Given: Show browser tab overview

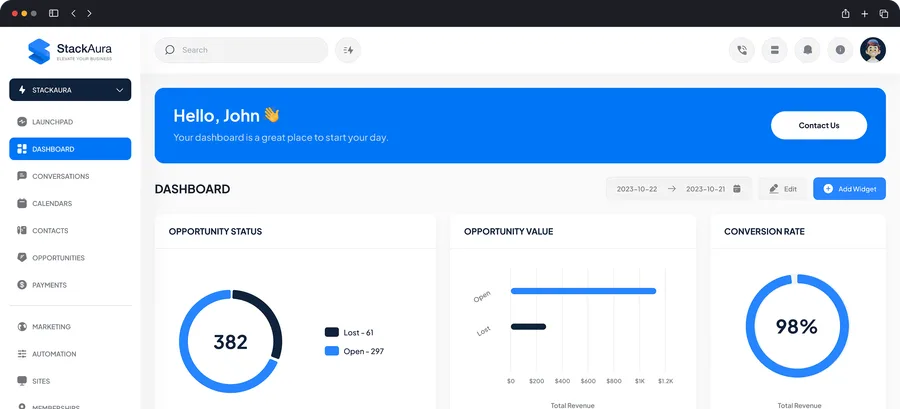Looking at the screenshot, I should pos(884,14).
